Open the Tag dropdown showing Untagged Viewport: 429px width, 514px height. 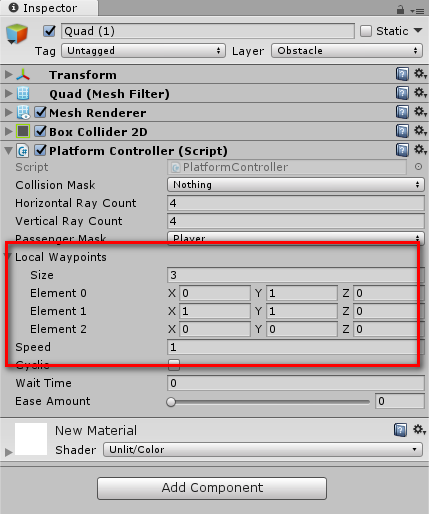144,51
